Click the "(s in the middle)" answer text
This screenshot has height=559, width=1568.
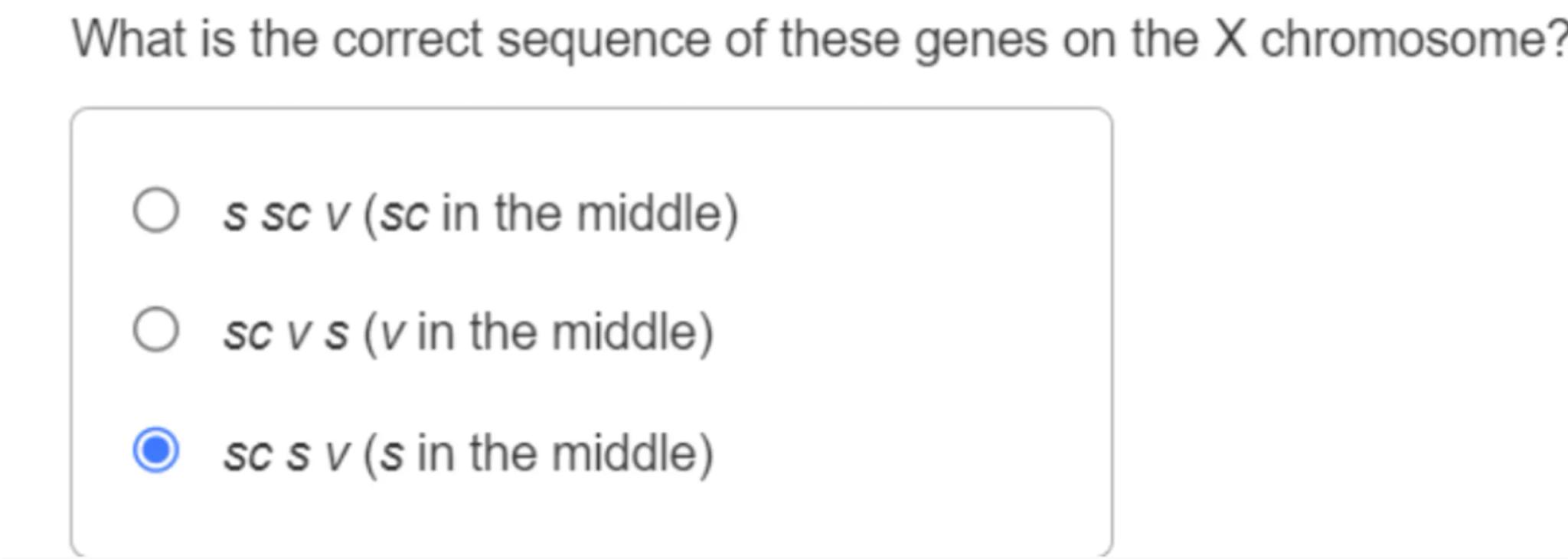pos(538,453)
